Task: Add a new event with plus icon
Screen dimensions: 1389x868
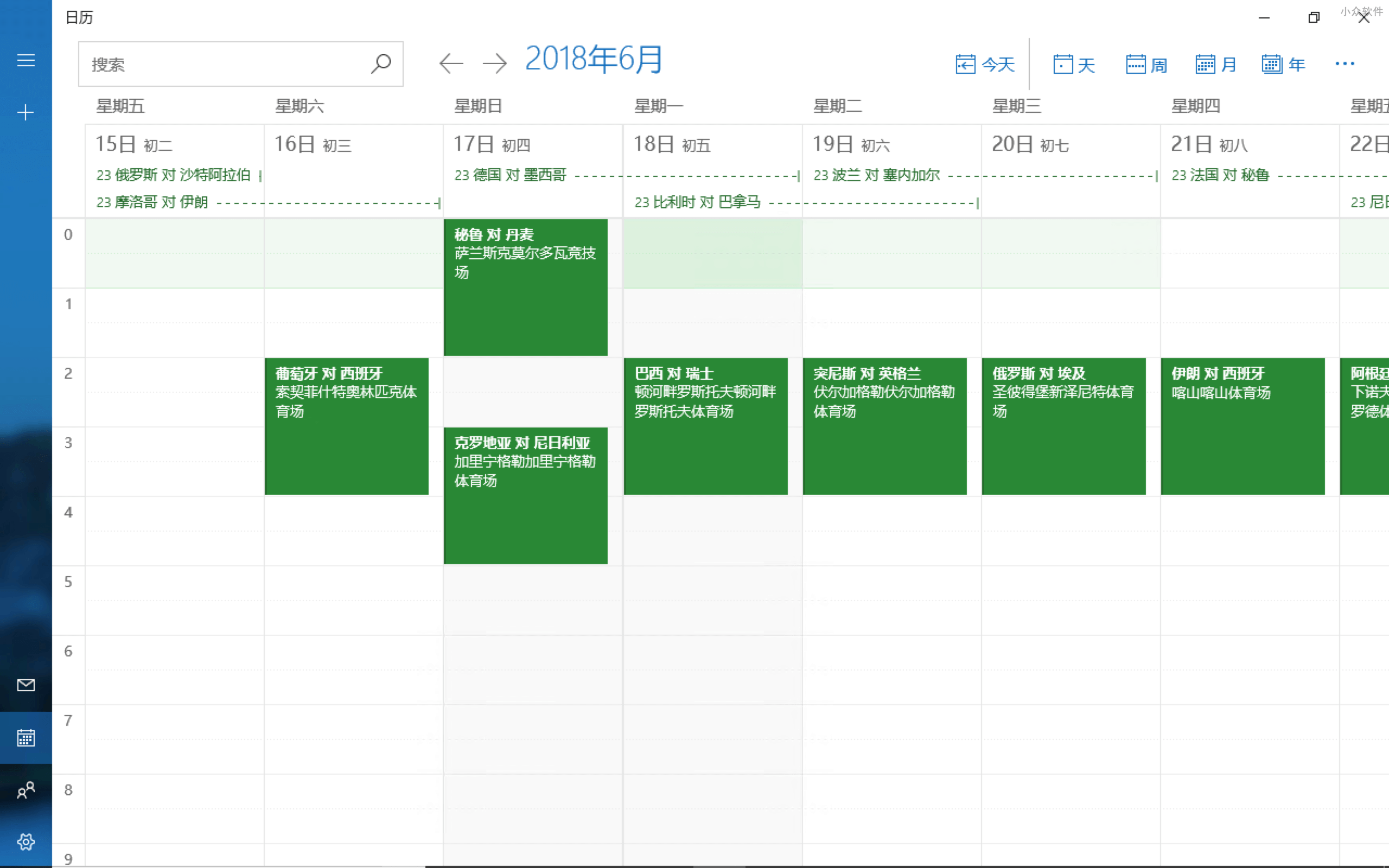Action: [26, 112]
